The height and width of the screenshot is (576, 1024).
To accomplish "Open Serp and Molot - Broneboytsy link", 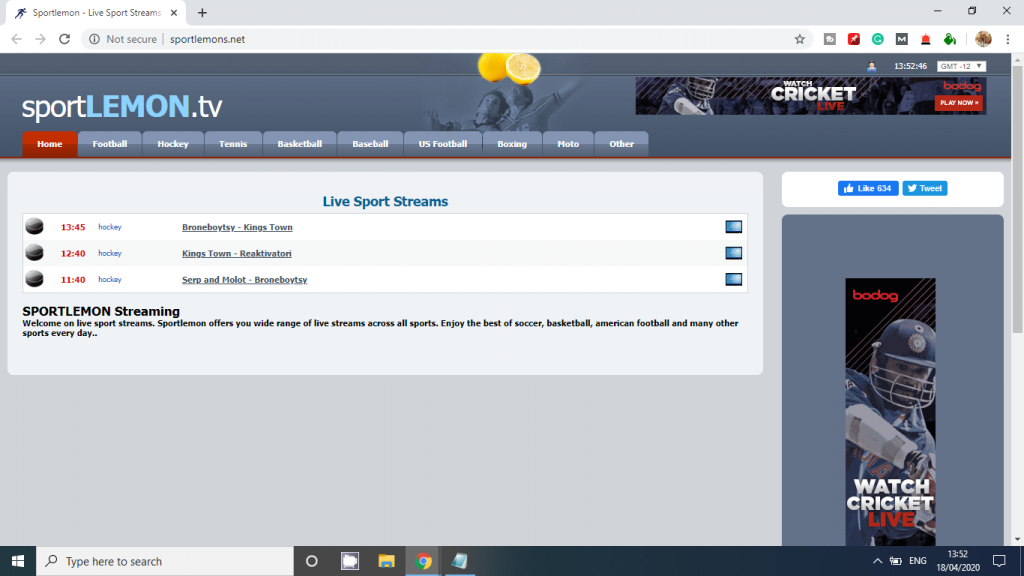I will point(244,280).
